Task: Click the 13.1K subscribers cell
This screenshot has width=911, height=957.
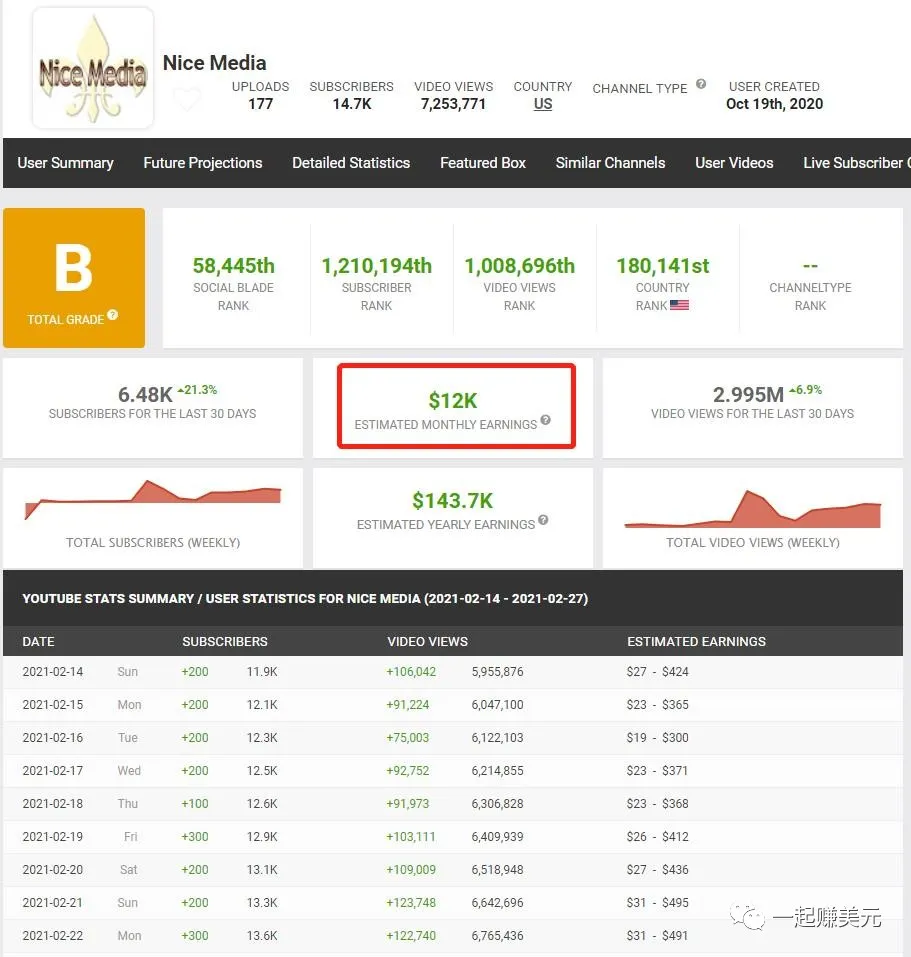Action: [262, 870]
